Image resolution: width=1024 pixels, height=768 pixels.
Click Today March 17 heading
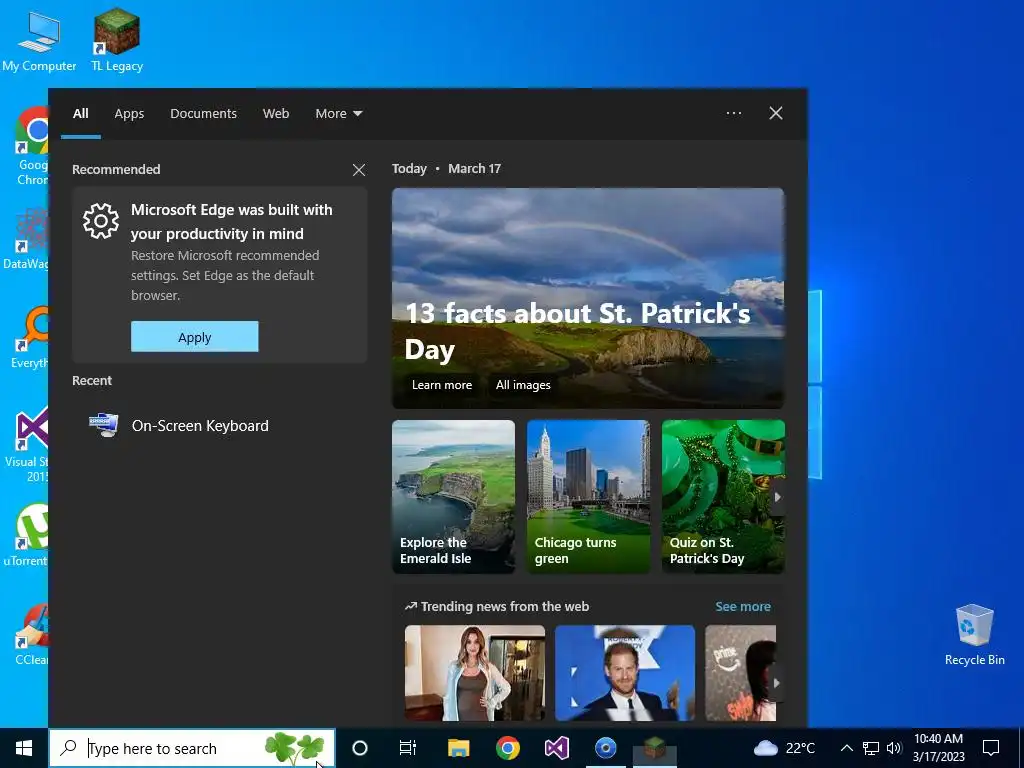[x=446, y=168]
